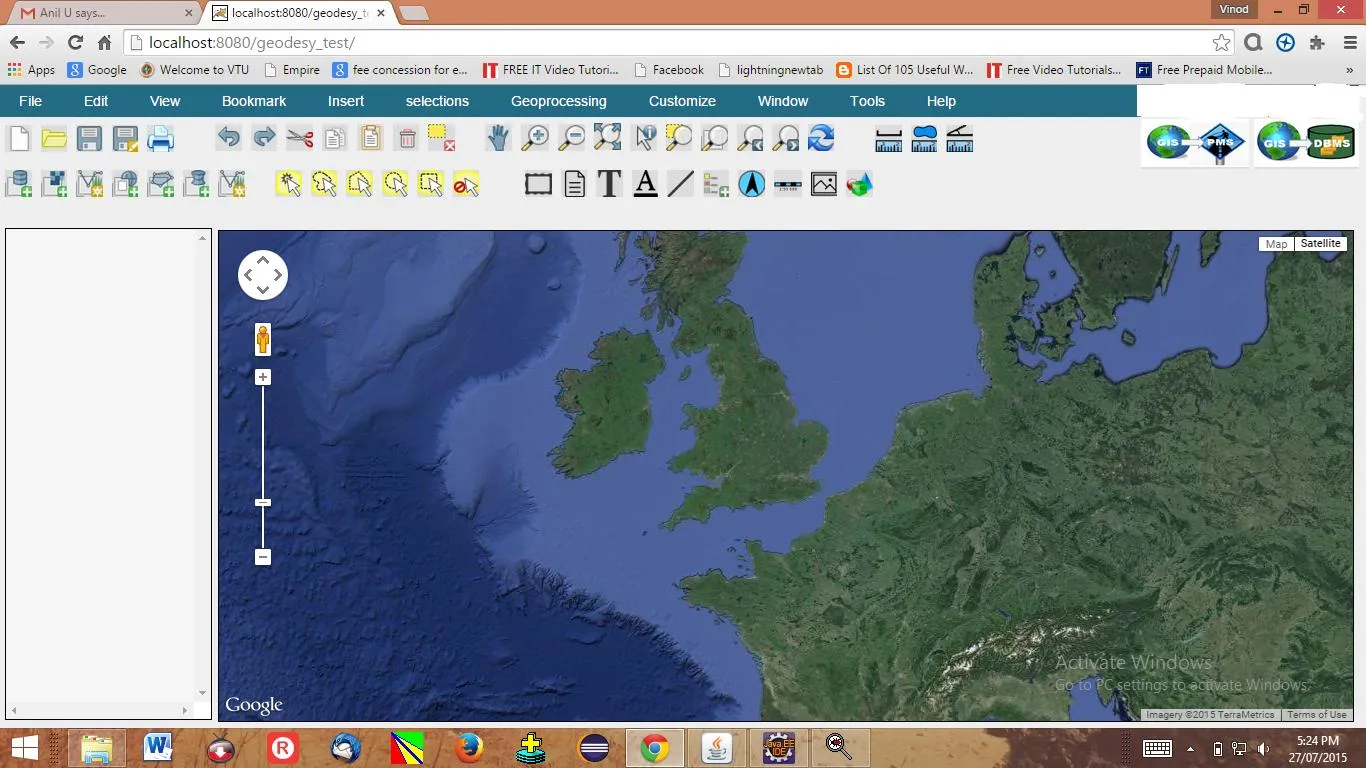The height and width of the screenshot is (768, 1366).
Task: Open a file with the yellow folder icon
Action: (54, 138)
